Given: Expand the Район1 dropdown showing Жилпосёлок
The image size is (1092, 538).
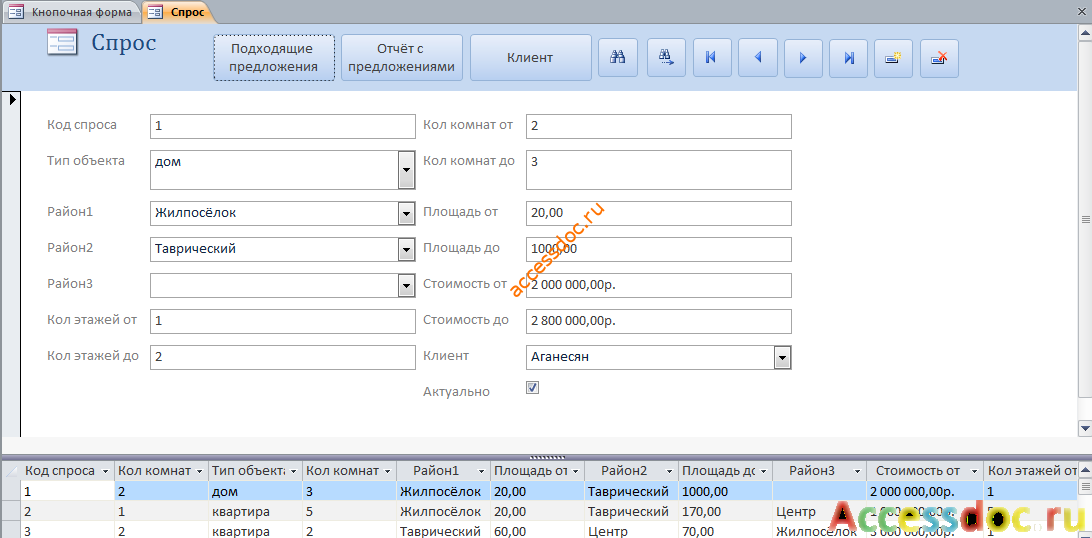Looking at the screenshot, I should [x=407, y=214].
